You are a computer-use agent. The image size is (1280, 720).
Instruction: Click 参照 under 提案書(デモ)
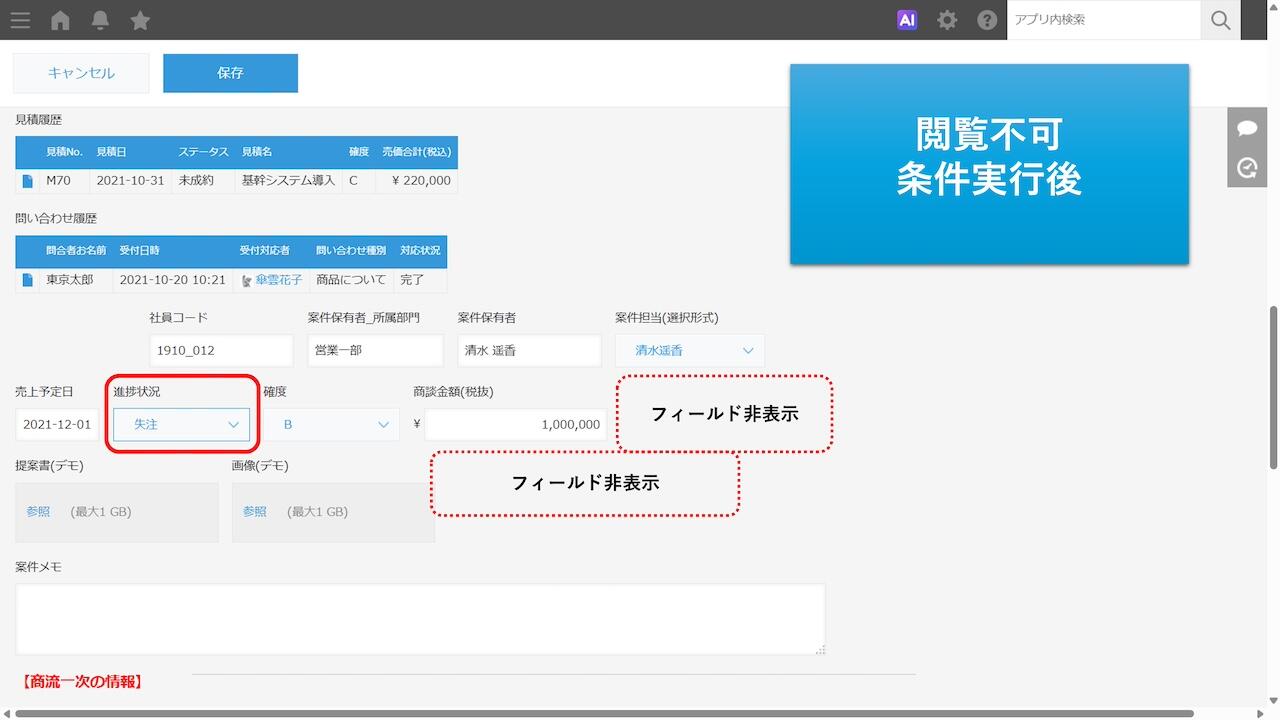tap(38, 511)
